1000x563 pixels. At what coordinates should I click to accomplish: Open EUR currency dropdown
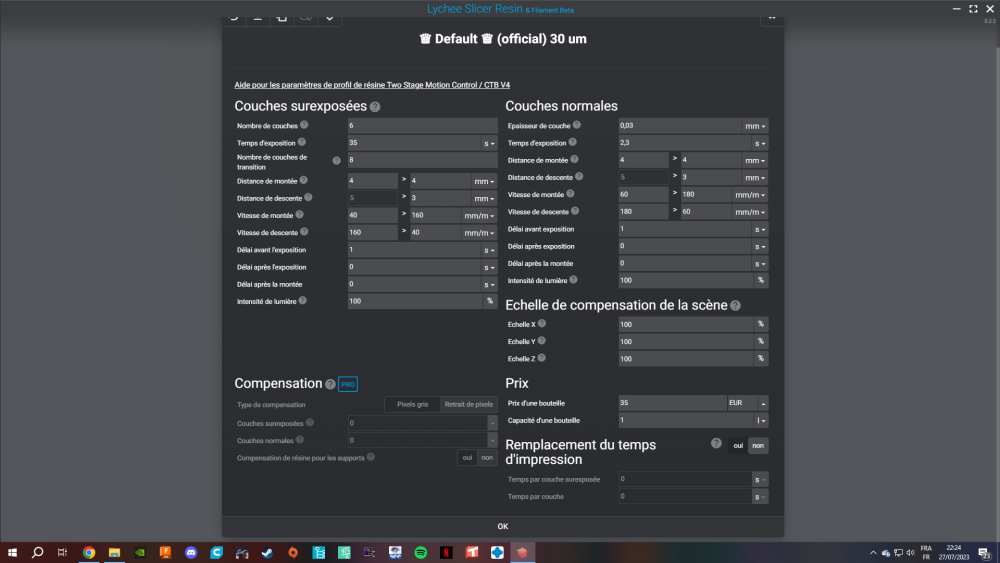pyautogui.click(x=748, y=403)
